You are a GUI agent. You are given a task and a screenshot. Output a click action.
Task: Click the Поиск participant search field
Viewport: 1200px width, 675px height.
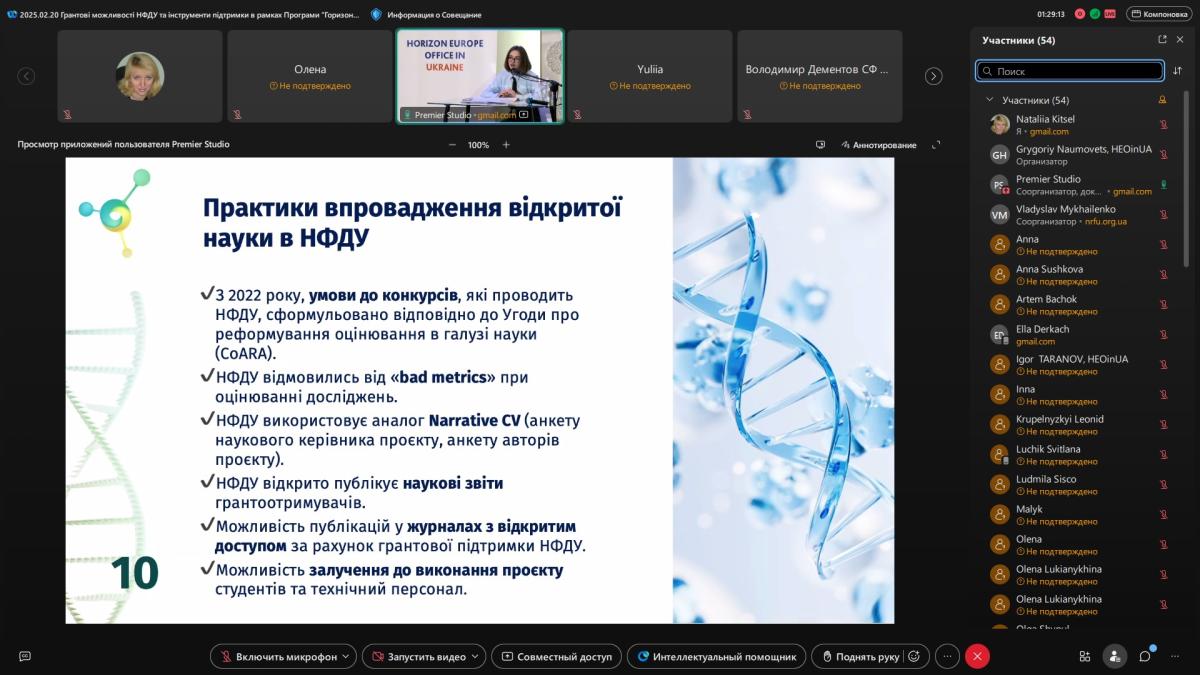1070,71
